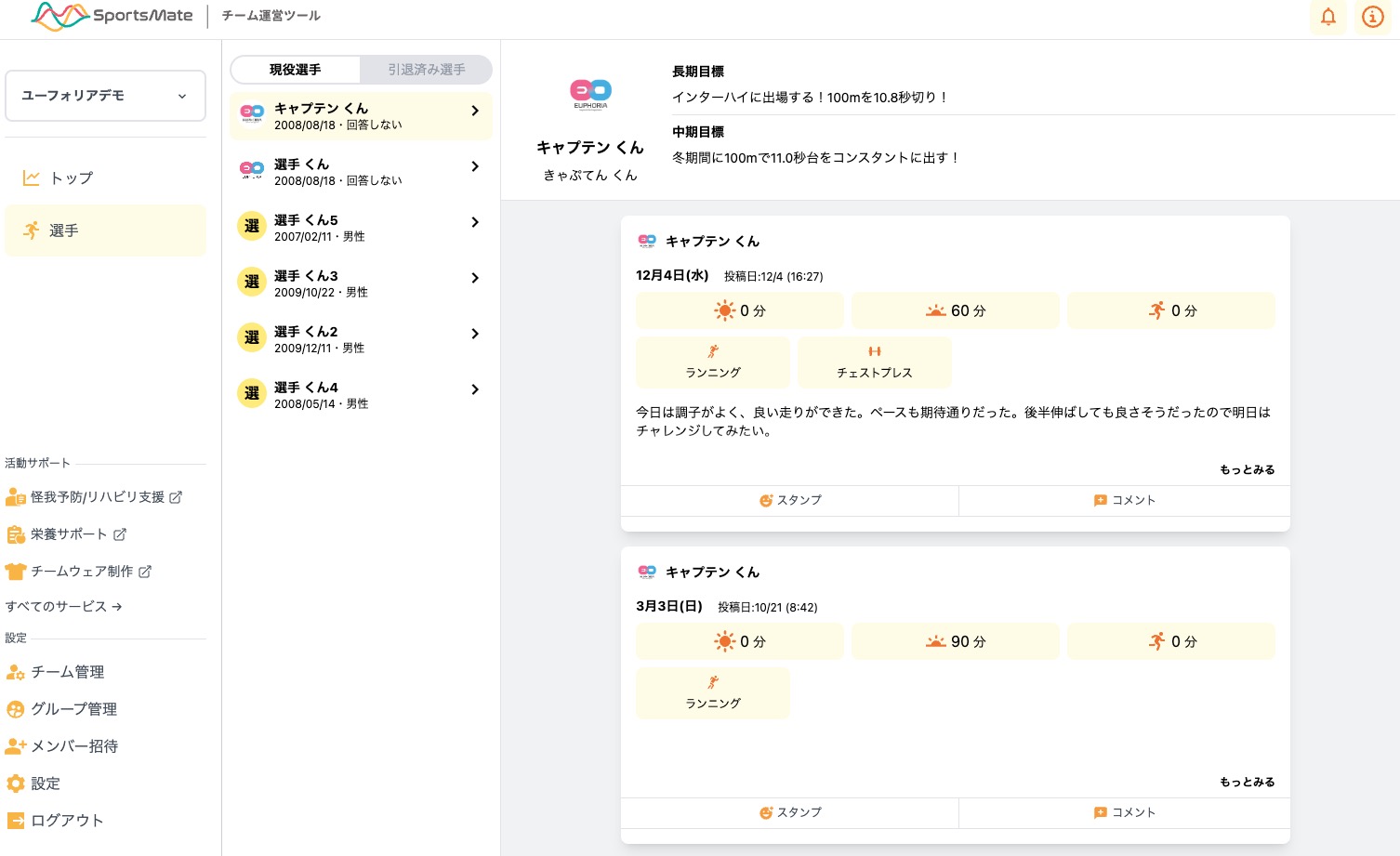Open グループ管理 settings
The height and width of the screenshot is (856, 1400).
pos(62,709)
